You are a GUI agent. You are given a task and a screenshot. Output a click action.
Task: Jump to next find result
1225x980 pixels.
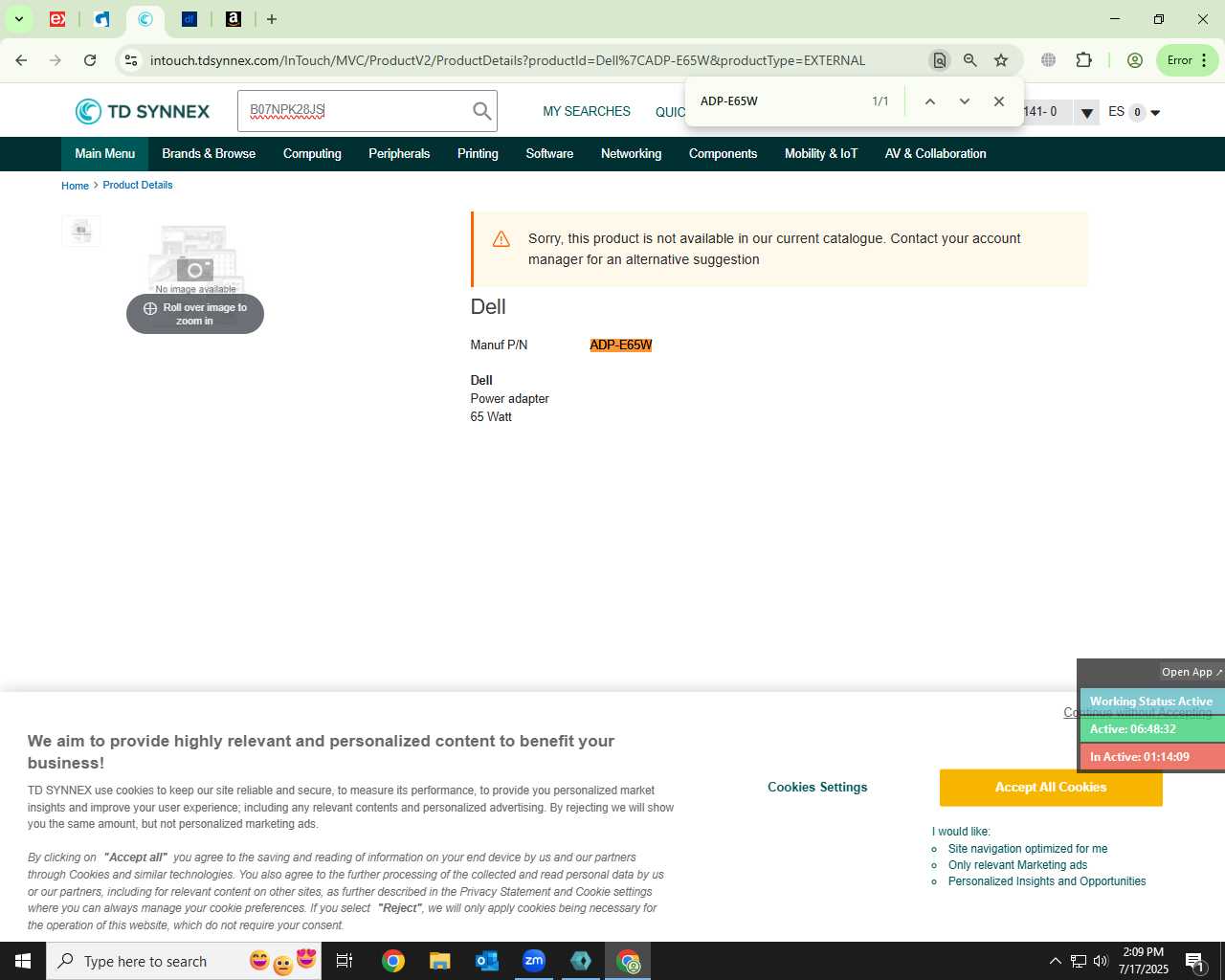965,101
